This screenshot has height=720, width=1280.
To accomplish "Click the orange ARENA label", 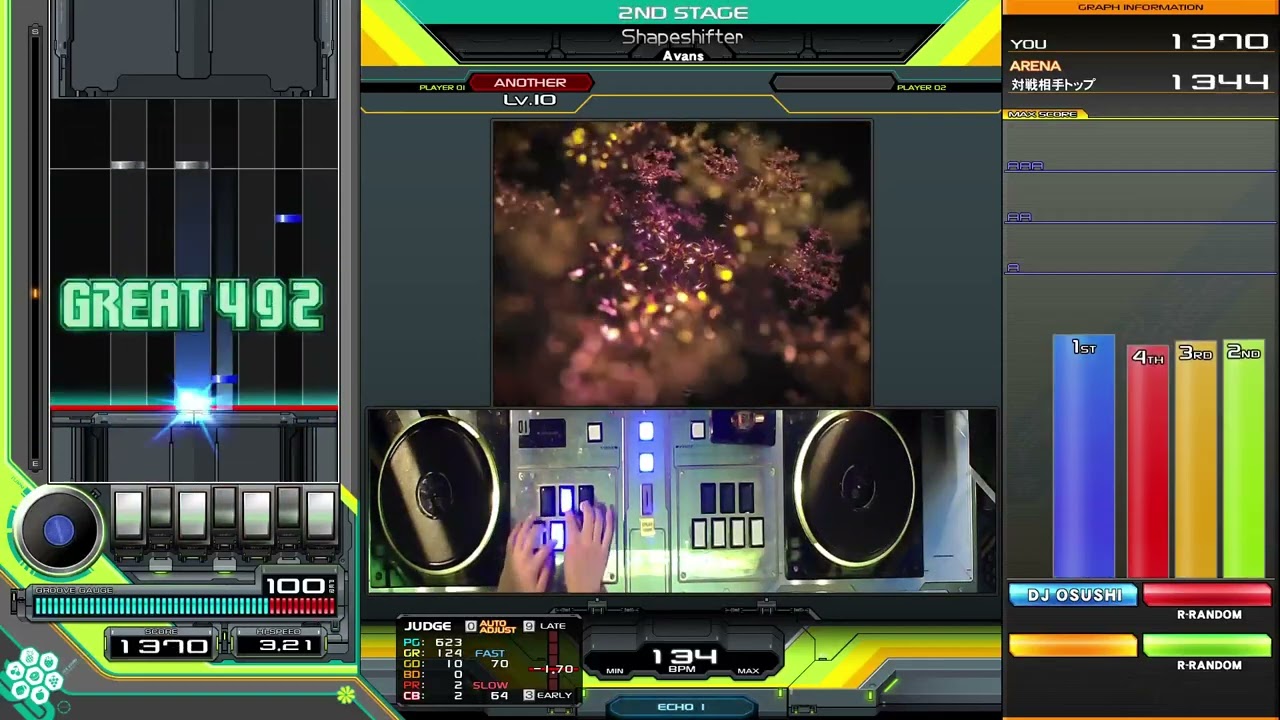I will tap(1035, 66).
